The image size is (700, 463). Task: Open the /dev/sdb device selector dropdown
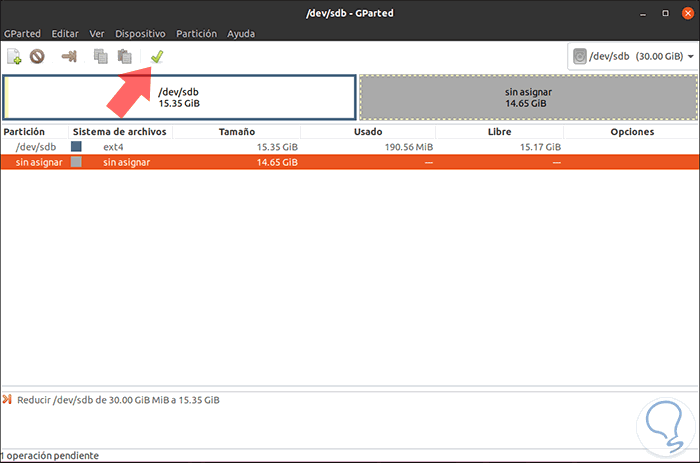pyautogui.click(x=633, y=56)
